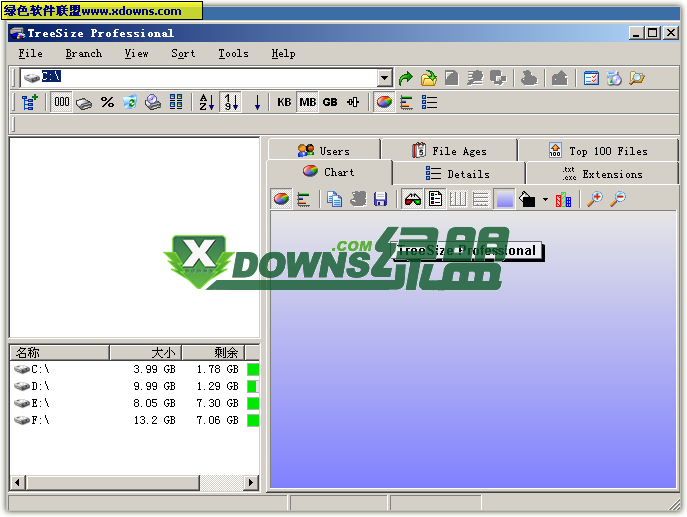Switch to the Extensions tab
687x517 pixels.
pyautogui.click(x=602, y=174)
